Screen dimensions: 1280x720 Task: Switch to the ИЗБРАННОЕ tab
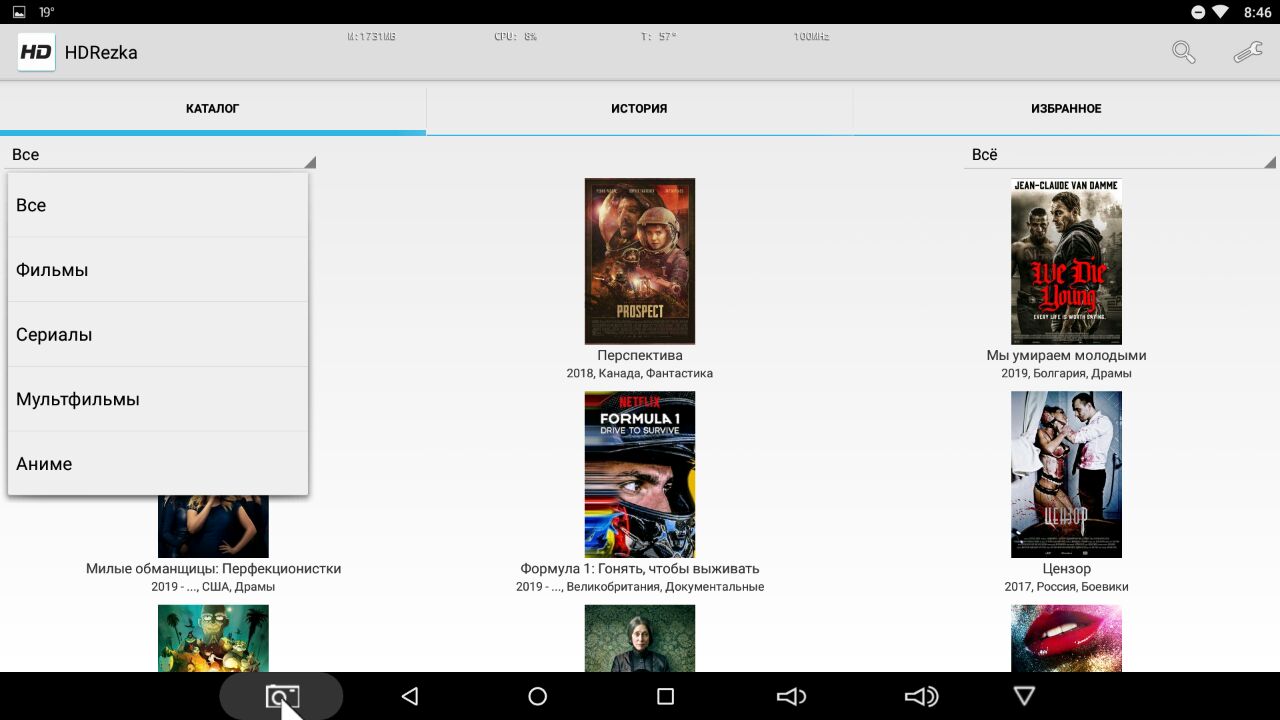(1066, 108)
